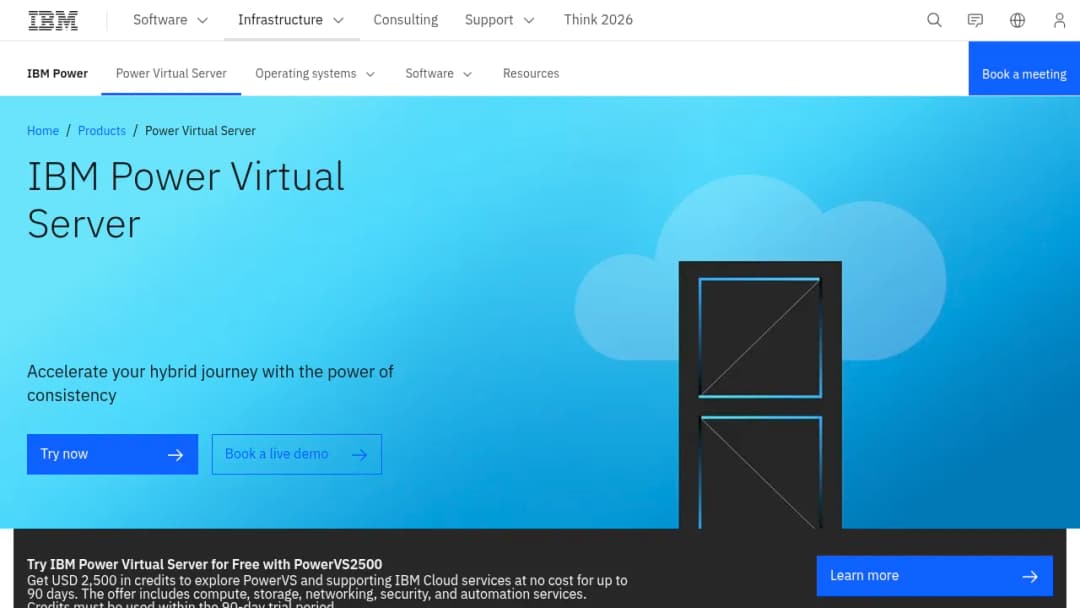The height and width of the screenshot is (608, 1080).
Task: Open the Resources sub-nav item
Action: [x=531, y=74]
